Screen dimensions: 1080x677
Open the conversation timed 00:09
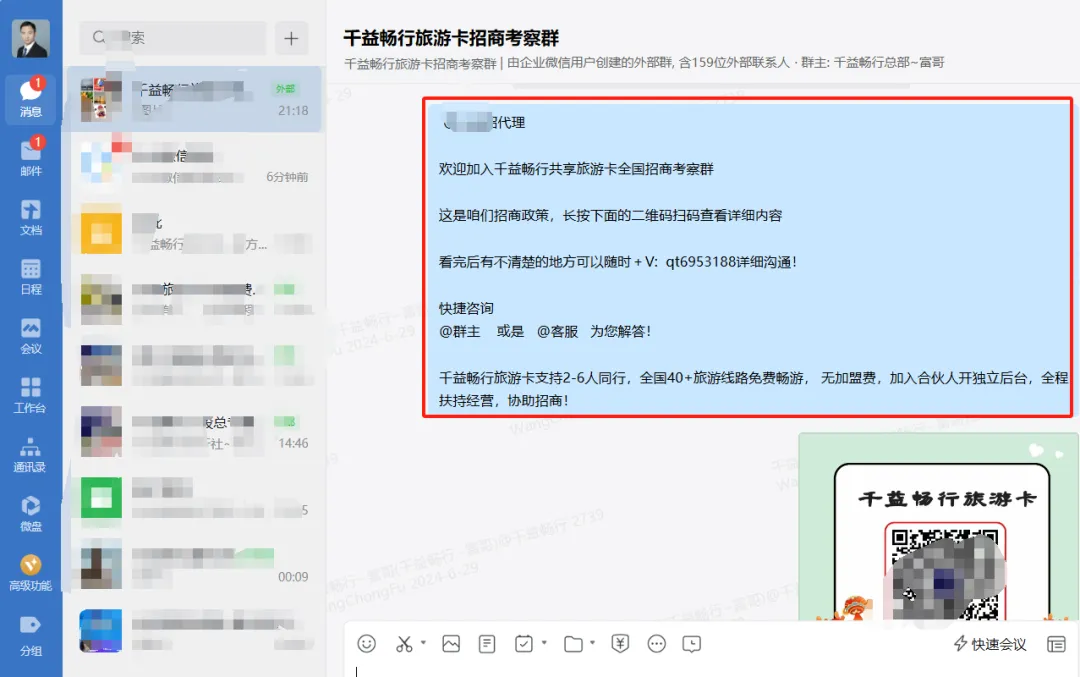point(194,564)
